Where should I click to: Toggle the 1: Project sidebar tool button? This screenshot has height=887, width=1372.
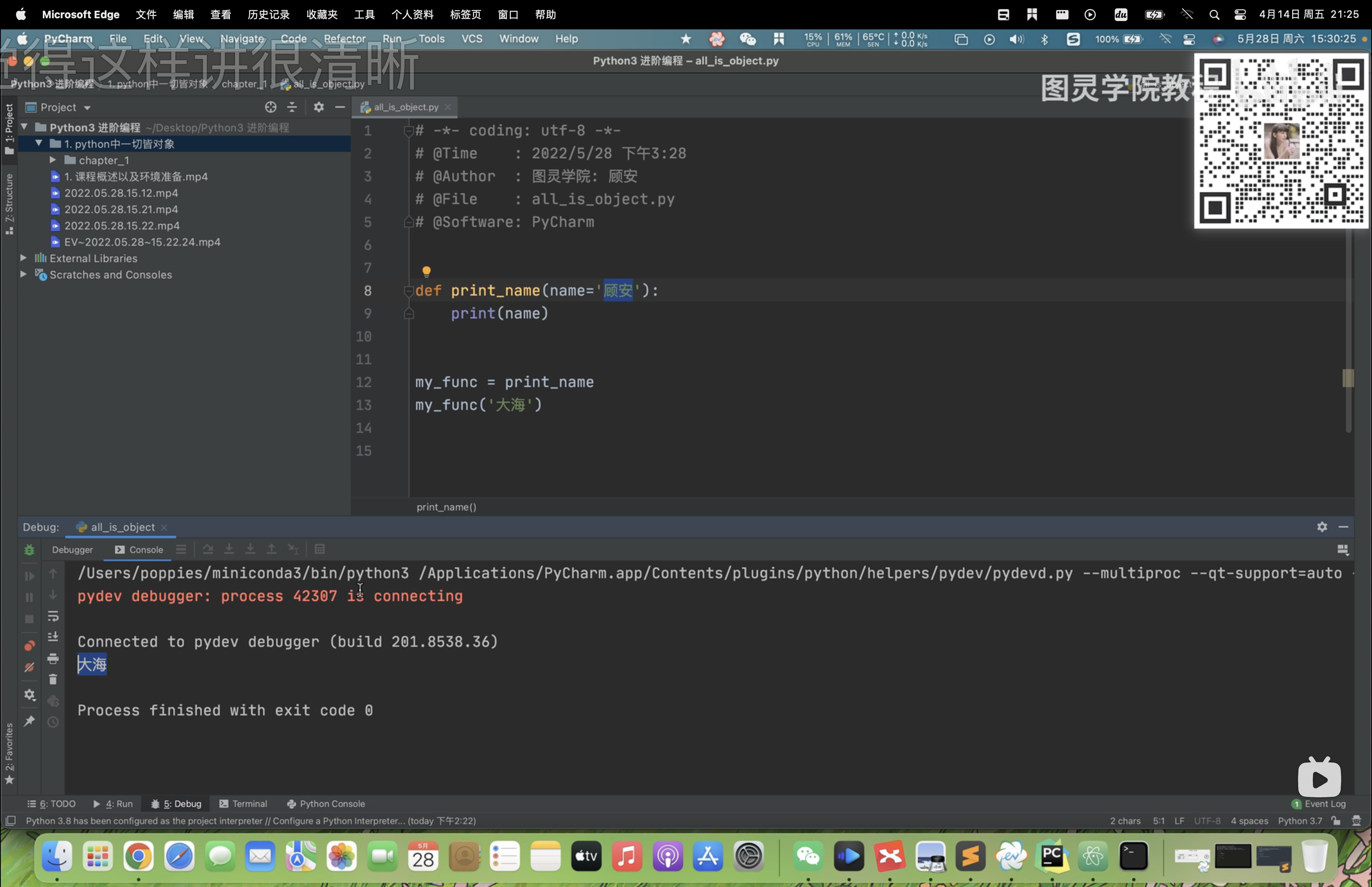click(9, 128)
